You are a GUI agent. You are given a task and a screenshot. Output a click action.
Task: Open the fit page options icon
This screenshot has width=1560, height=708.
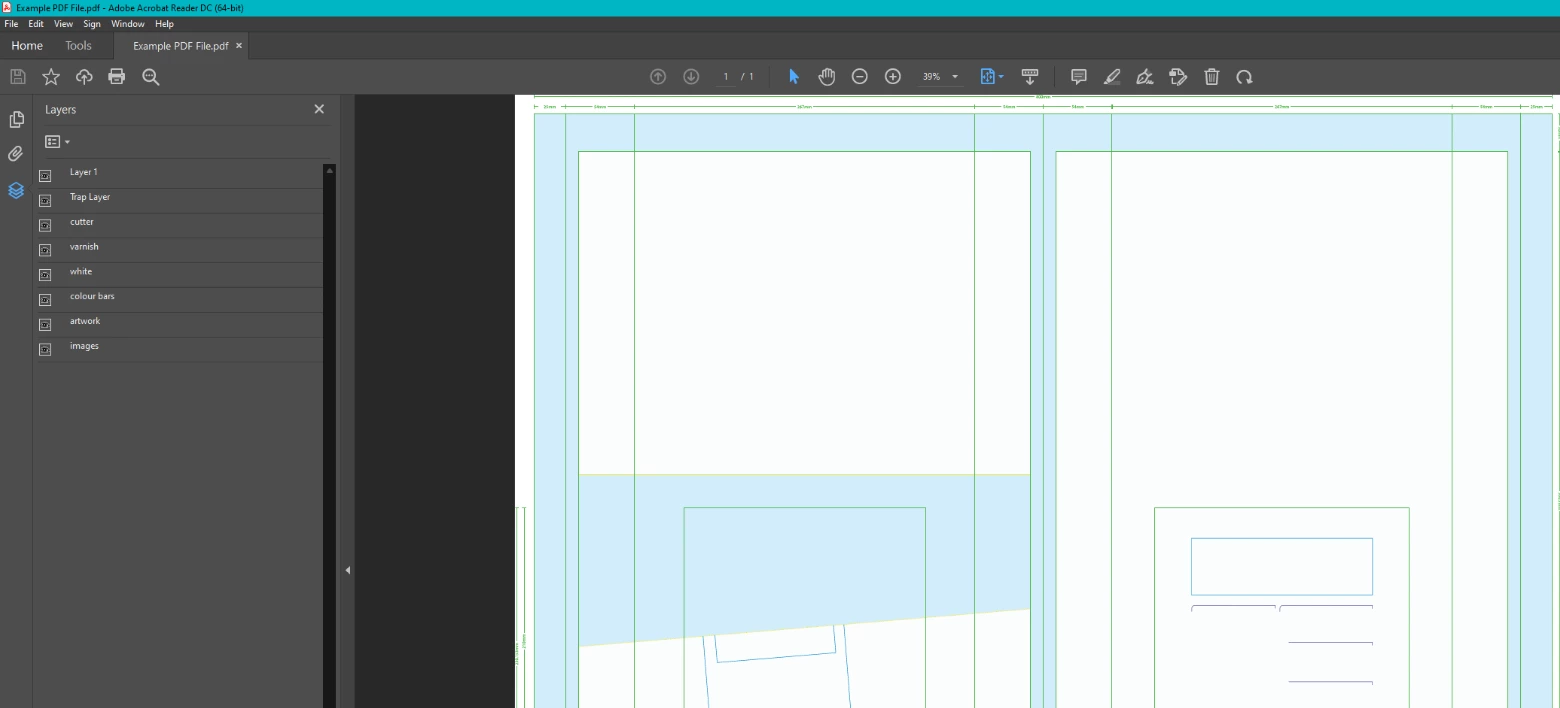tap(991, 77)
